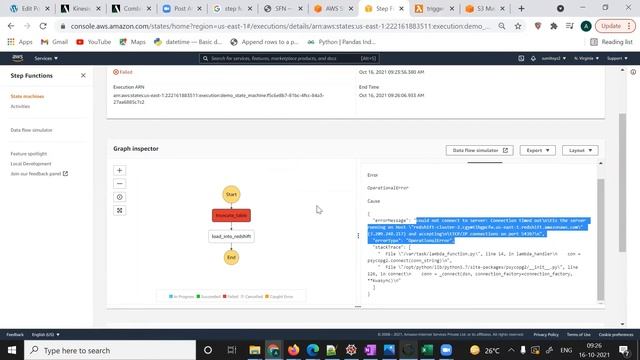
Task: Open Feature spotlight link
Action: [x=29, y=153]
